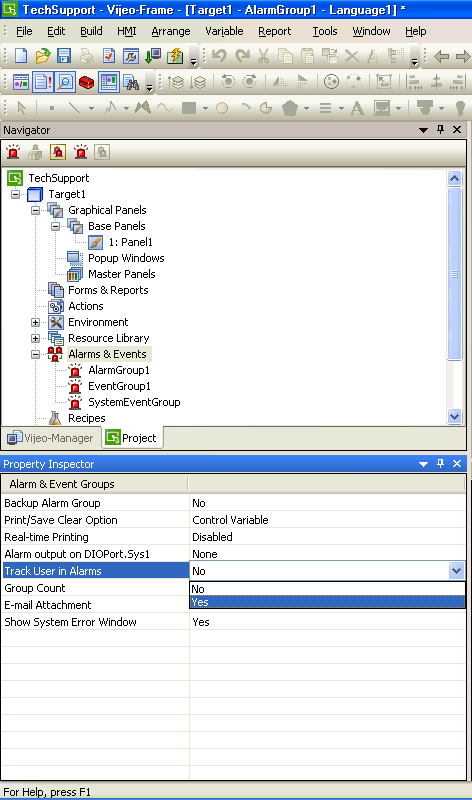Select the Text tool letter A icon
The height and width of the screenshot is (800, 472).
357,108
